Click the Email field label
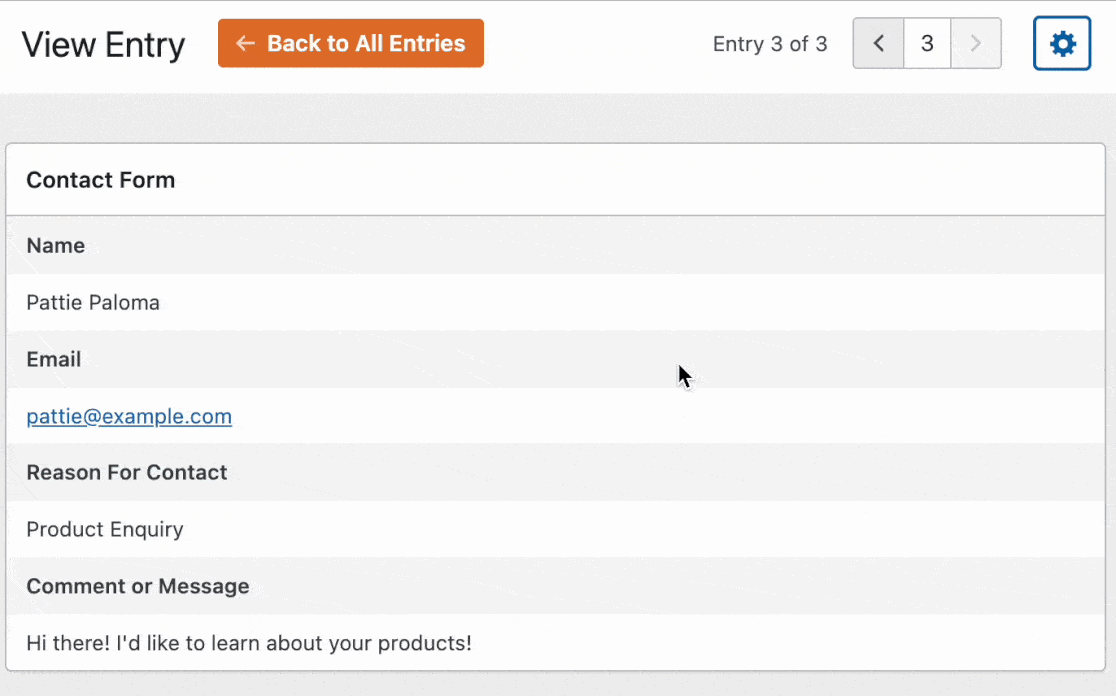The height and width of the screenshot is (696, 1116). point(53,359)
